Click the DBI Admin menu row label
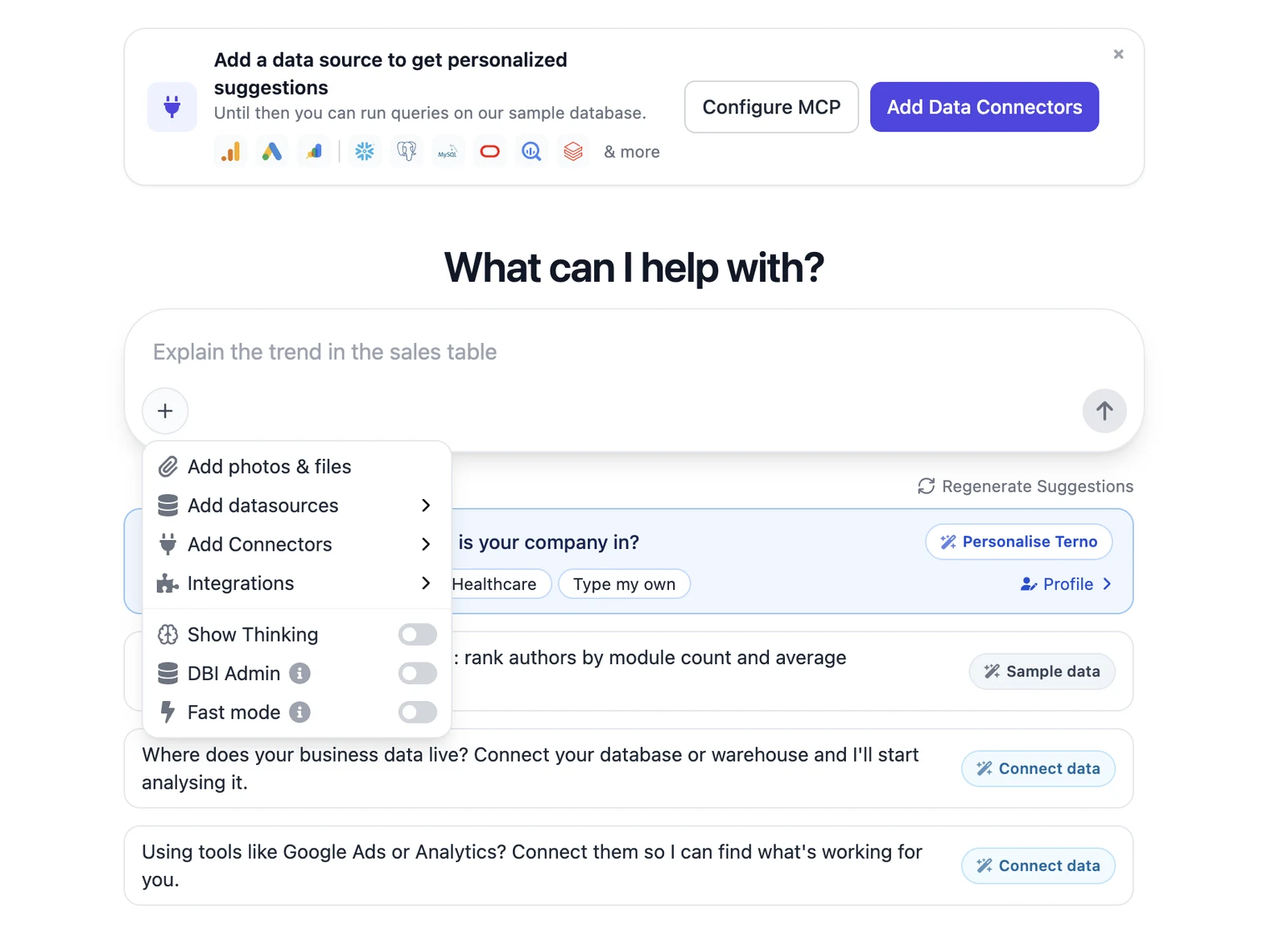 pyautogui.click(x=233, y=673)
